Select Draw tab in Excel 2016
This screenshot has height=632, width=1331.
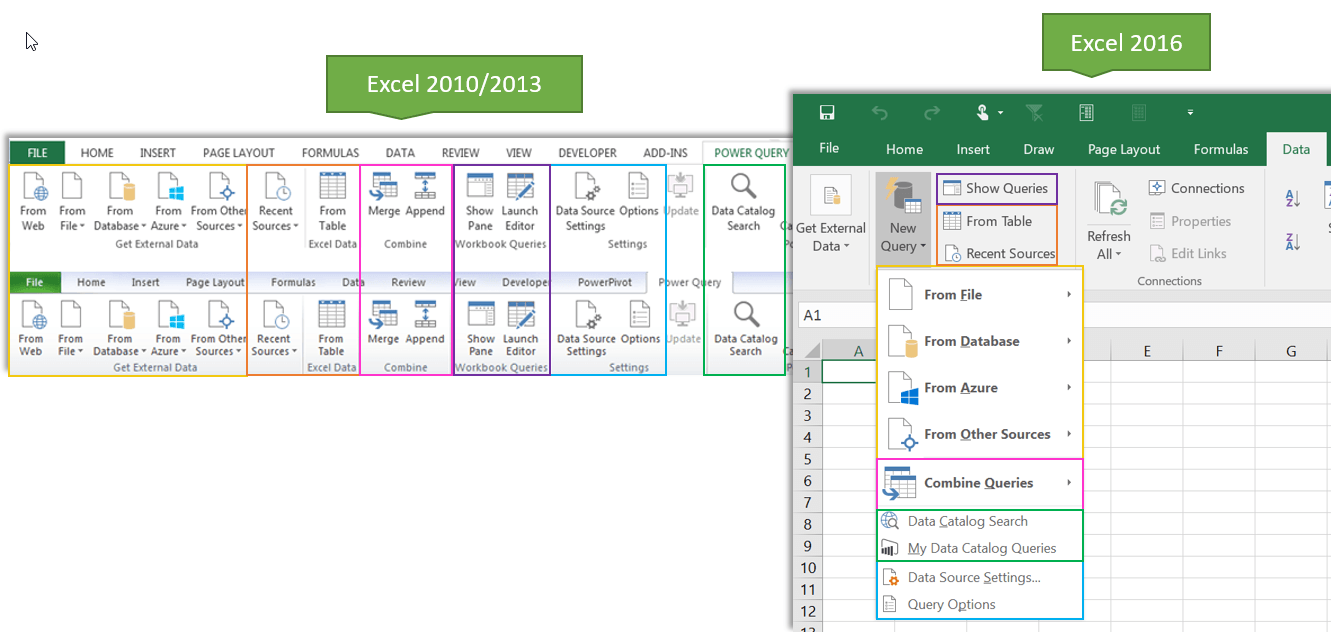coord(1039,149)
